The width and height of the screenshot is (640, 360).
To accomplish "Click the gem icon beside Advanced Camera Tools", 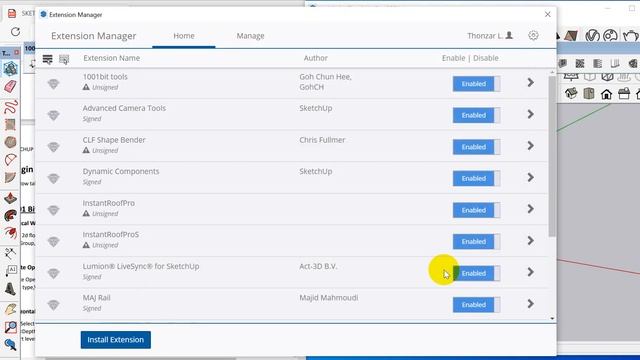I will click(53, 115).
